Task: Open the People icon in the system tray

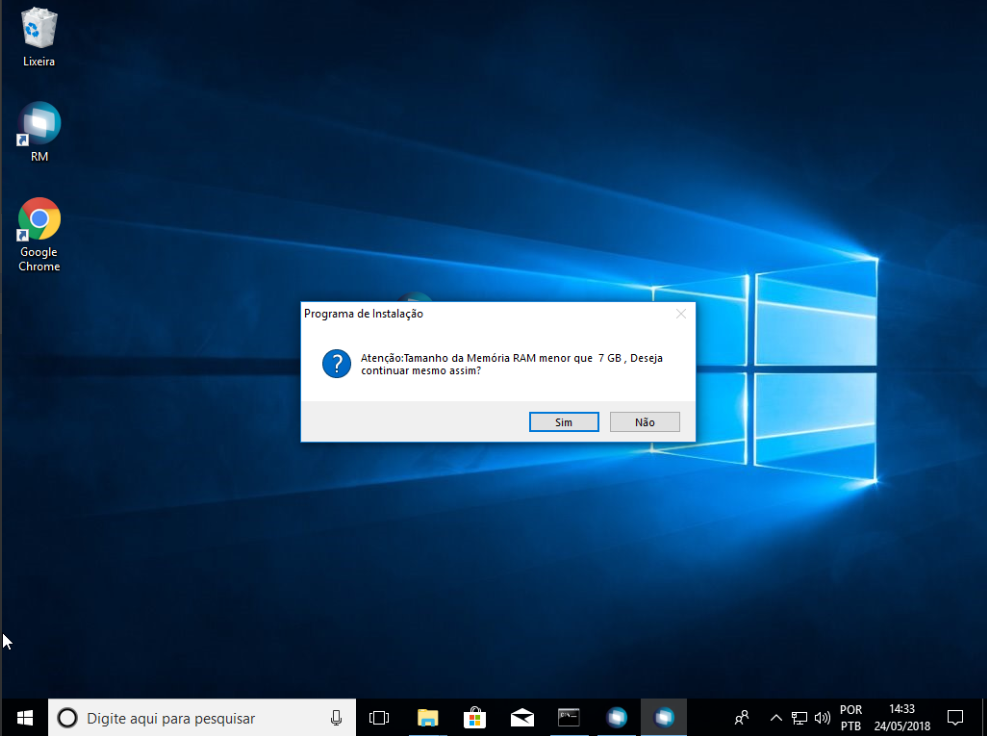Action: [x=742, y=718]
